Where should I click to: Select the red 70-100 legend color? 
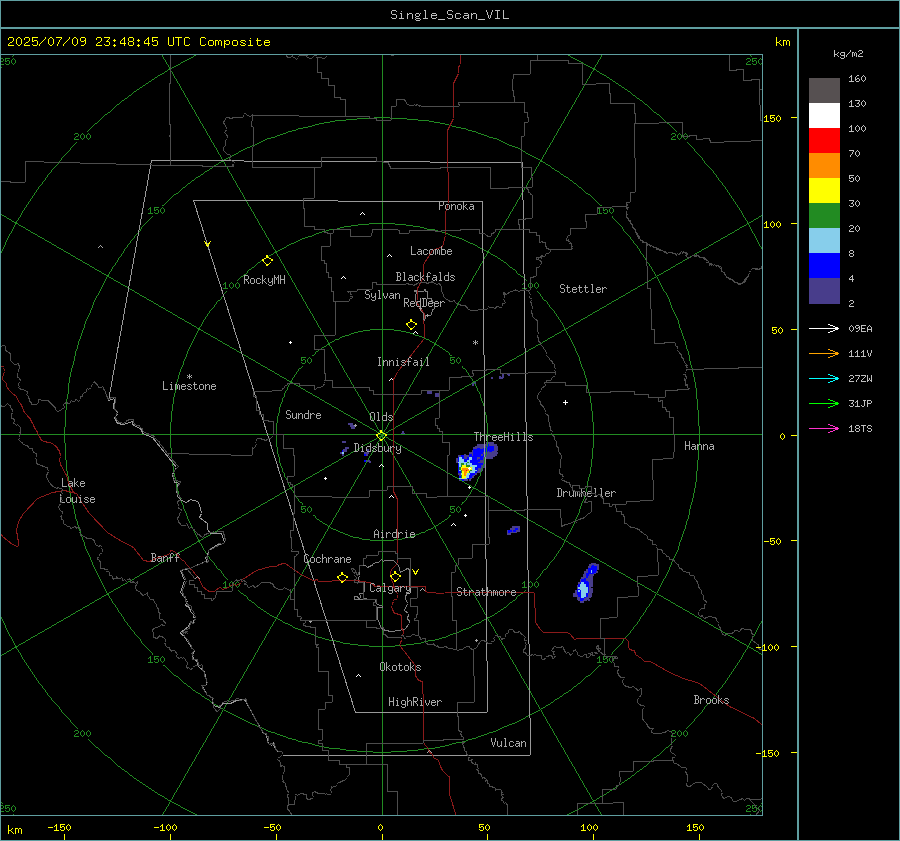click(x=824, y=141)
